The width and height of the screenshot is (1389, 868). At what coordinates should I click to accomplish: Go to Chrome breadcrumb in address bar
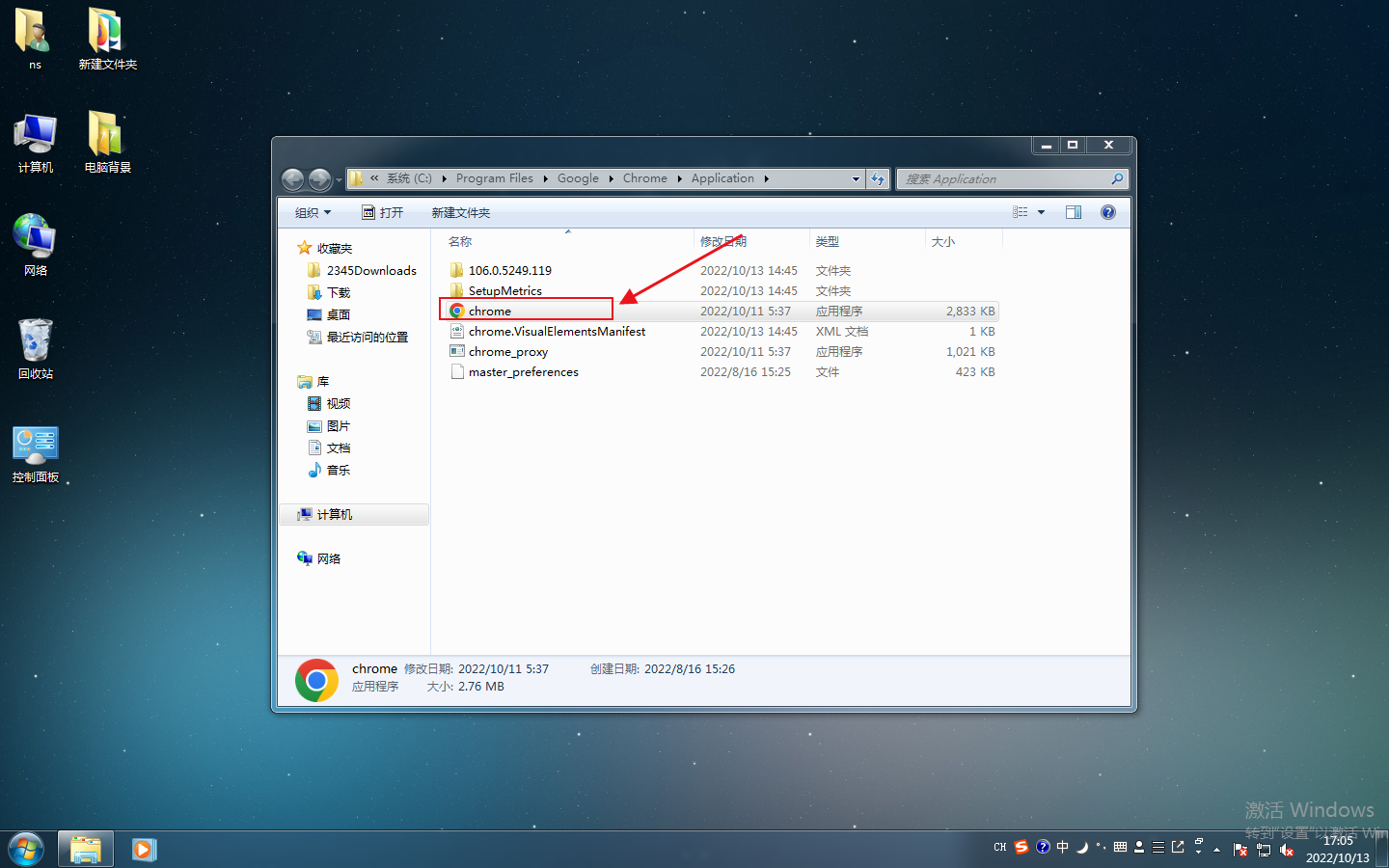point(645,178)
